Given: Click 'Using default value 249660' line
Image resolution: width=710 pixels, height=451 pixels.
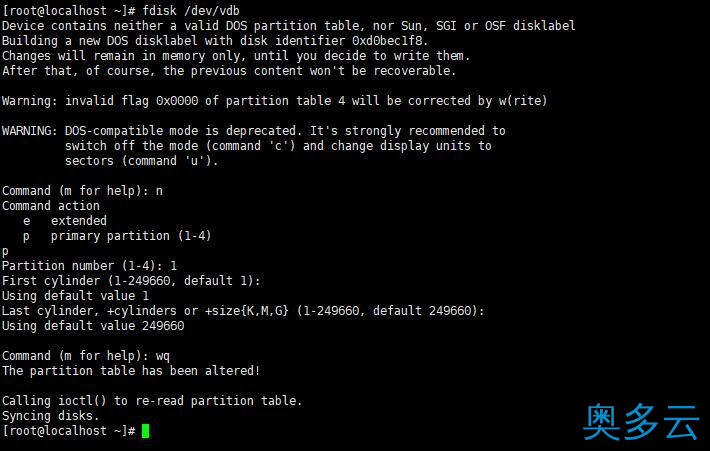Looking at the screenshot, I should [x=93, y=326].
